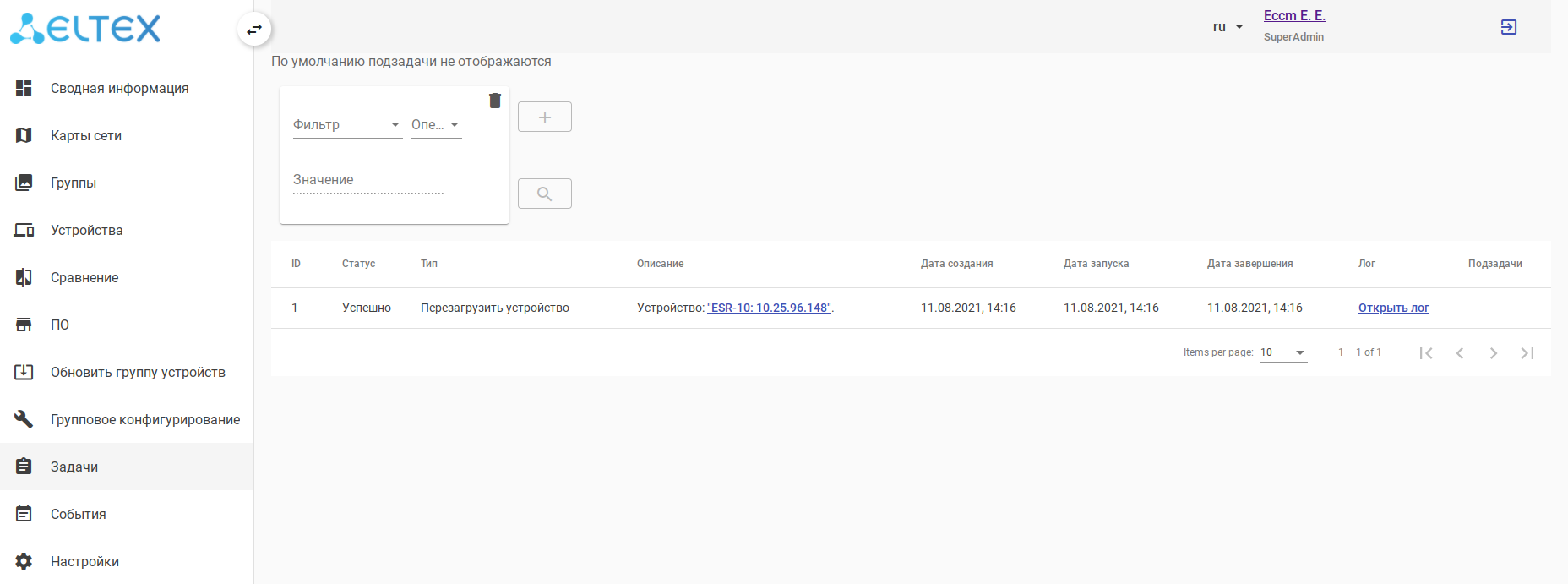This screenshot has height=584, width=1568.
Task: Open the ru language selector
Action: pyautogui.click(x=1228, y=27)
